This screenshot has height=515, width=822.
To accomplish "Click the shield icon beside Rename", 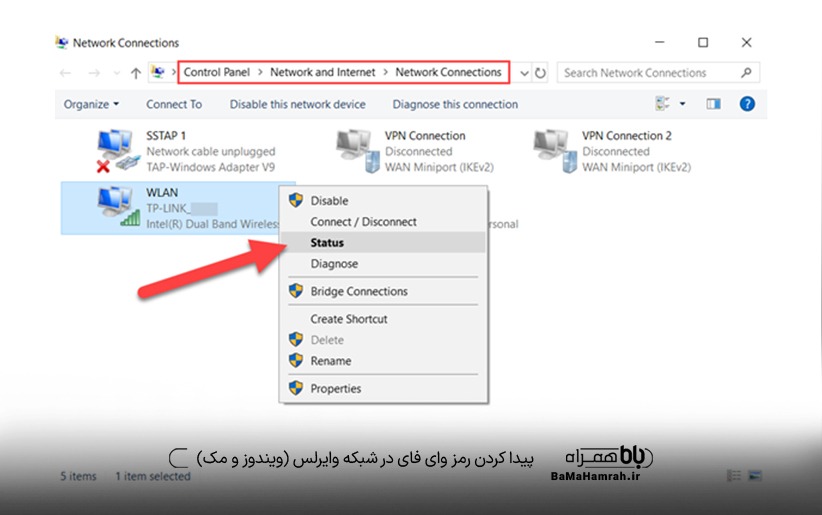I will tap(296, 360).
